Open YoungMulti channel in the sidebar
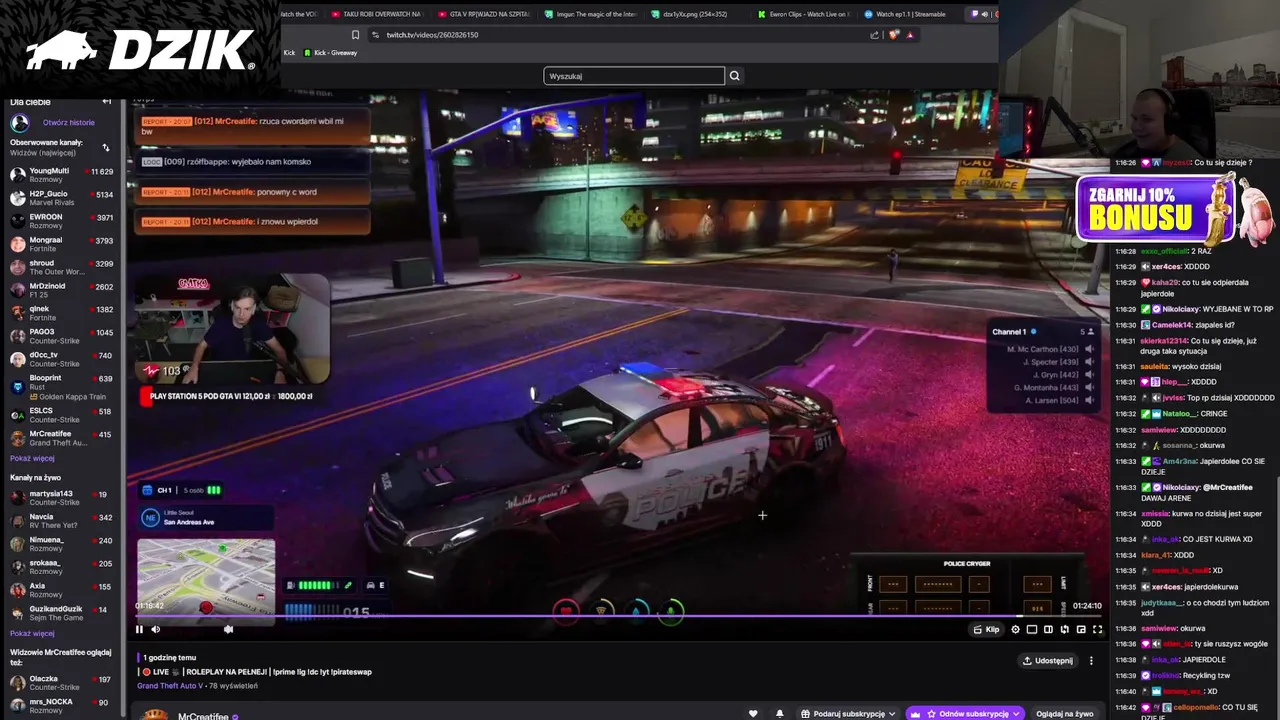 pyautogui.click(x=62, y=175)
